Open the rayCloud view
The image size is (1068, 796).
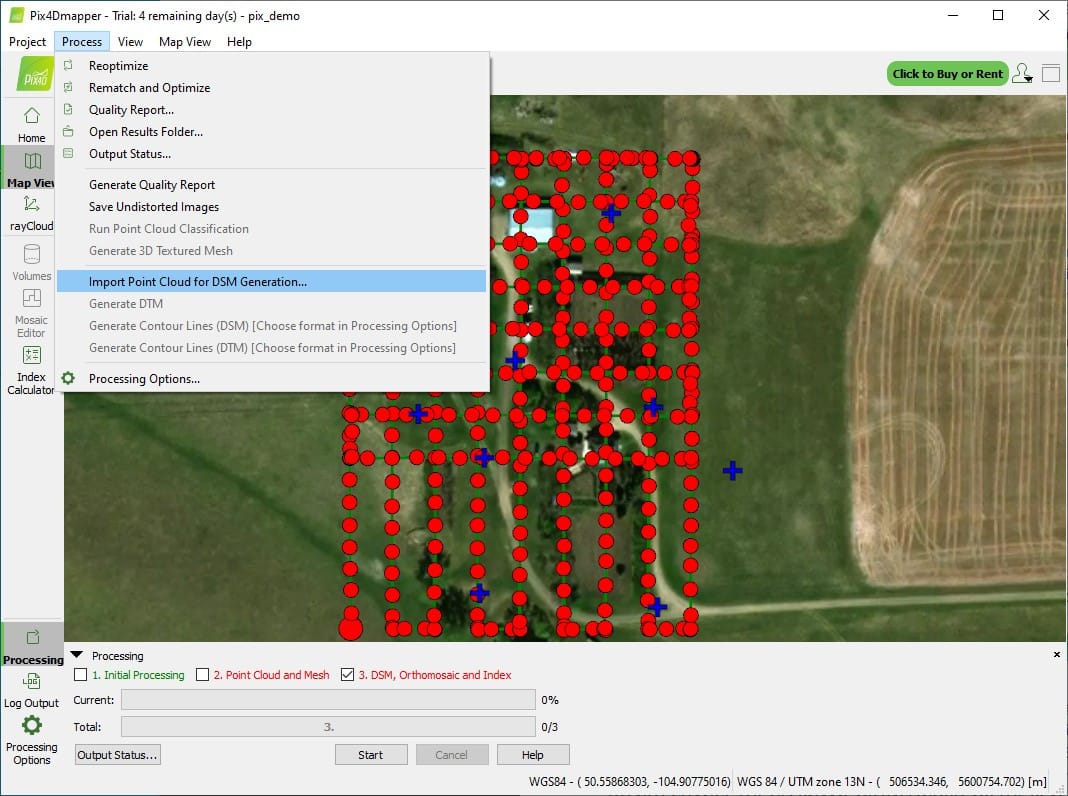coord(31,212)
